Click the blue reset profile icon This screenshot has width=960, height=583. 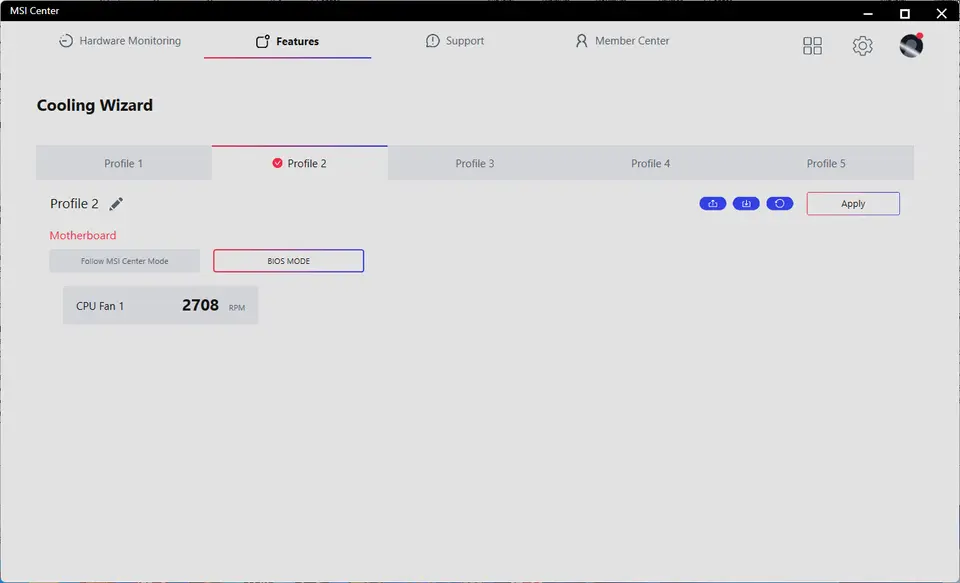pos(780,204)
